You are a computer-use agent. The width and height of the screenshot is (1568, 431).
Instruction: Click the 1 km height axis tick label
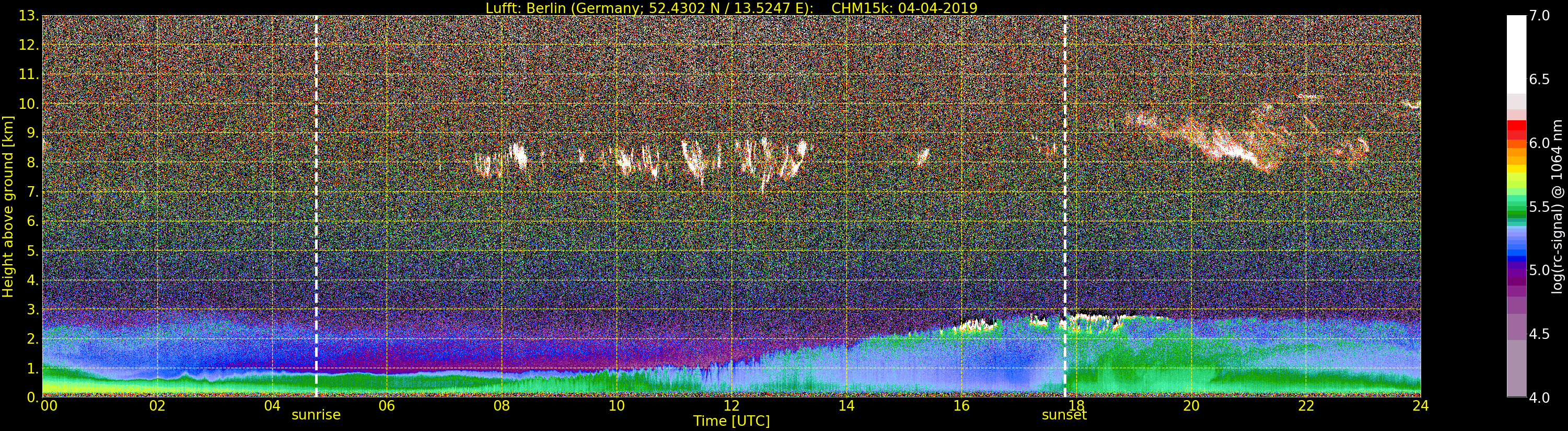[33, 368]
